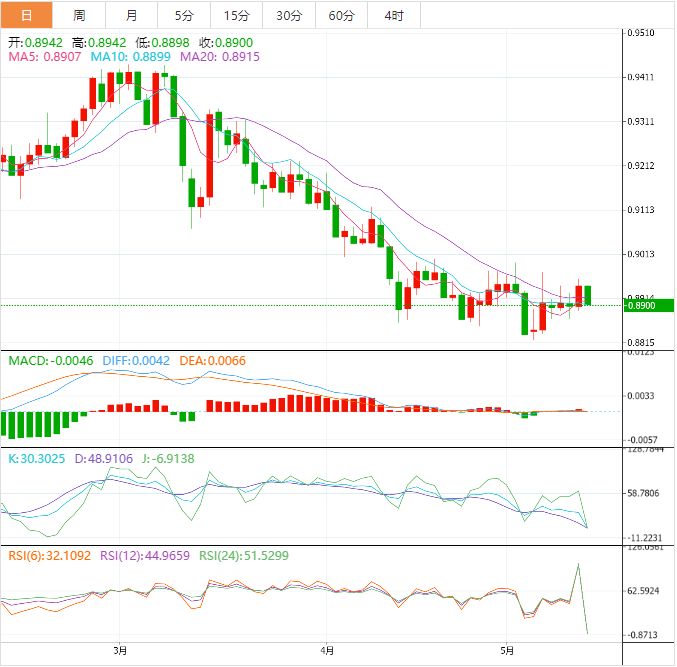
Task: Switch to the 日 daily chart tab
Action: [26, 15]
